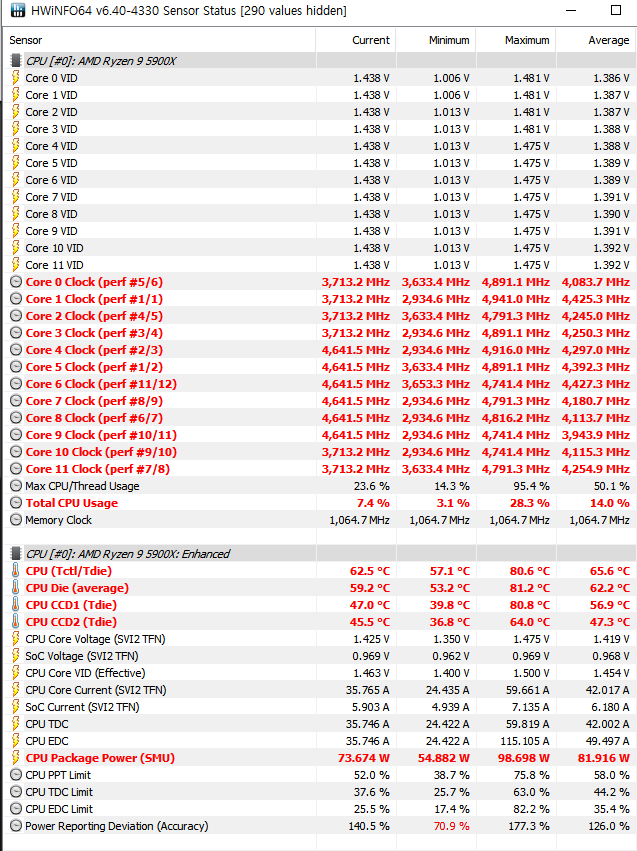Select the CPU EDC Limit row
The height and width of the screenshot is (851, 637).
[59, 809]
